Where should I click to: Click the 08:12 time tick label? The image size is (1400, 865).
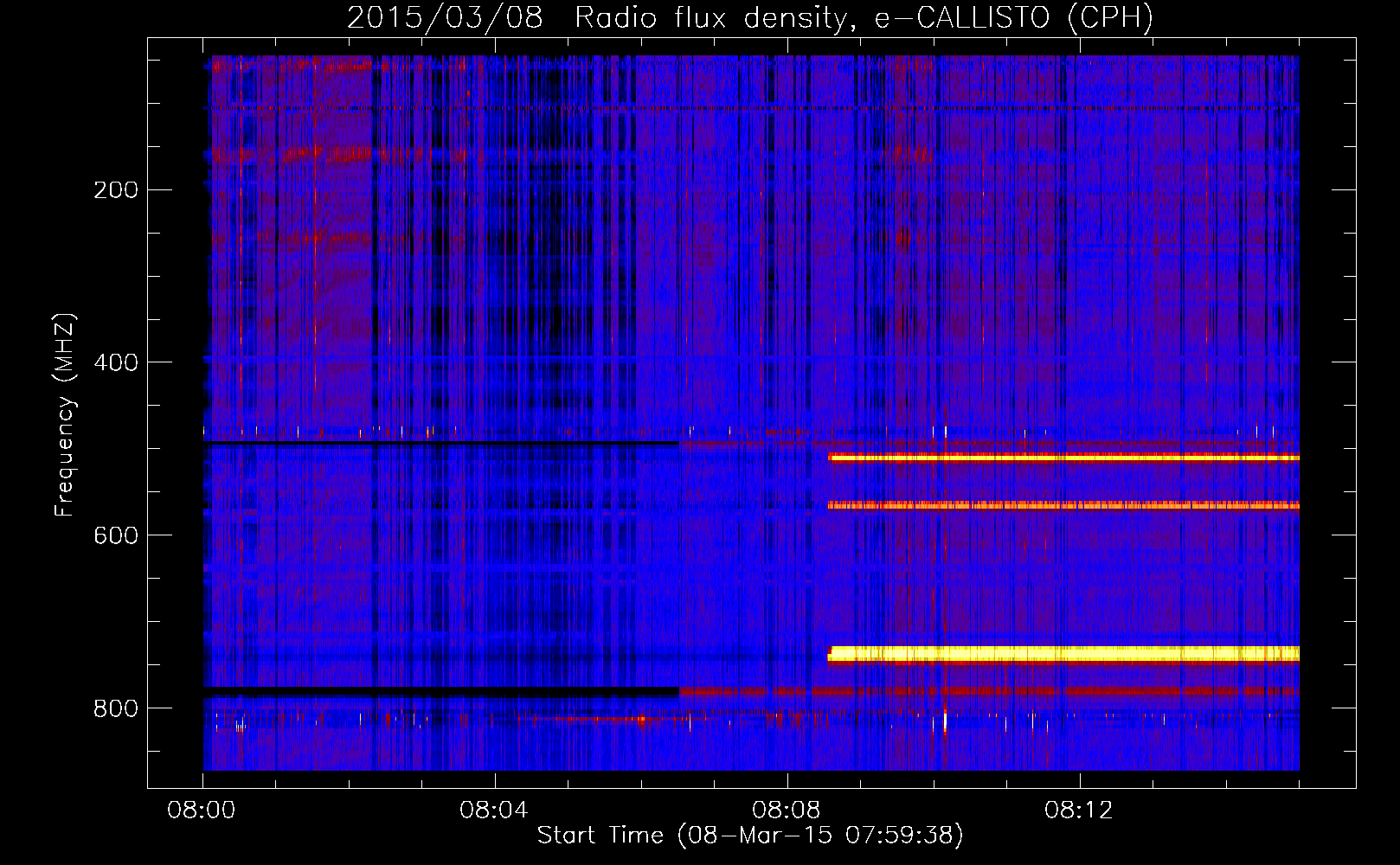tap(1079, 811)
